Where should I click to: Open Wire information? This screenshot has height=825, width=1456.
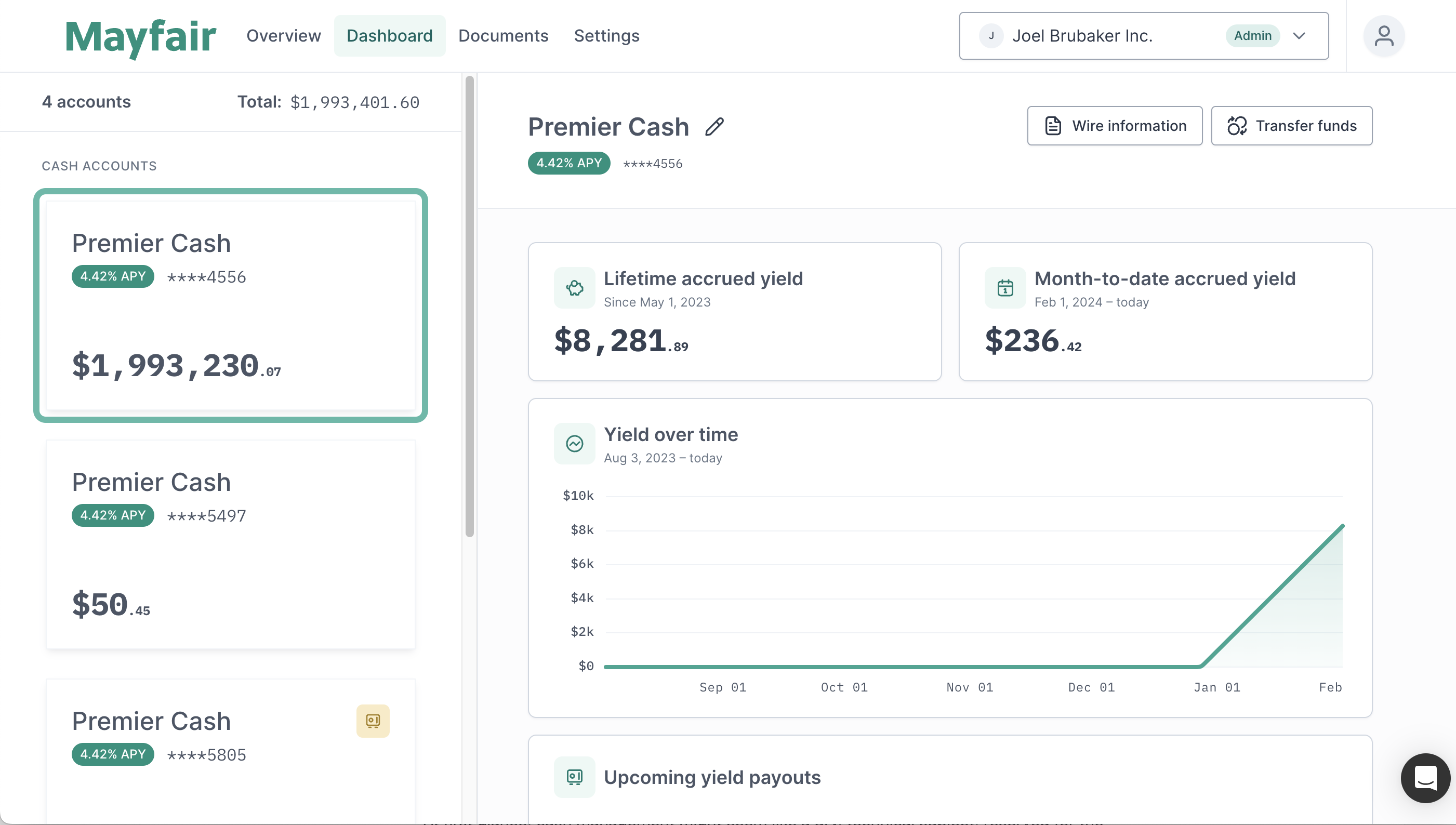tap(1114, 126)
